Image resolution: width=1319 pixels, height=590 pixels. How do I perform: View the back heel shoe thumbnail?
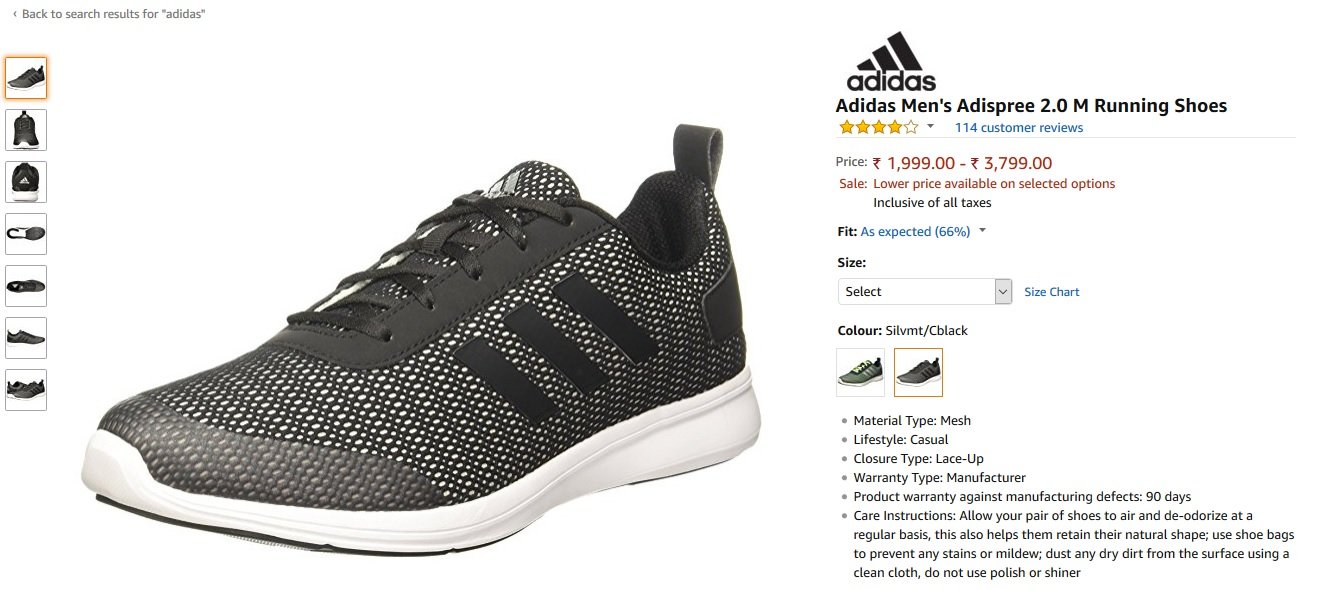tap(26, 182)
